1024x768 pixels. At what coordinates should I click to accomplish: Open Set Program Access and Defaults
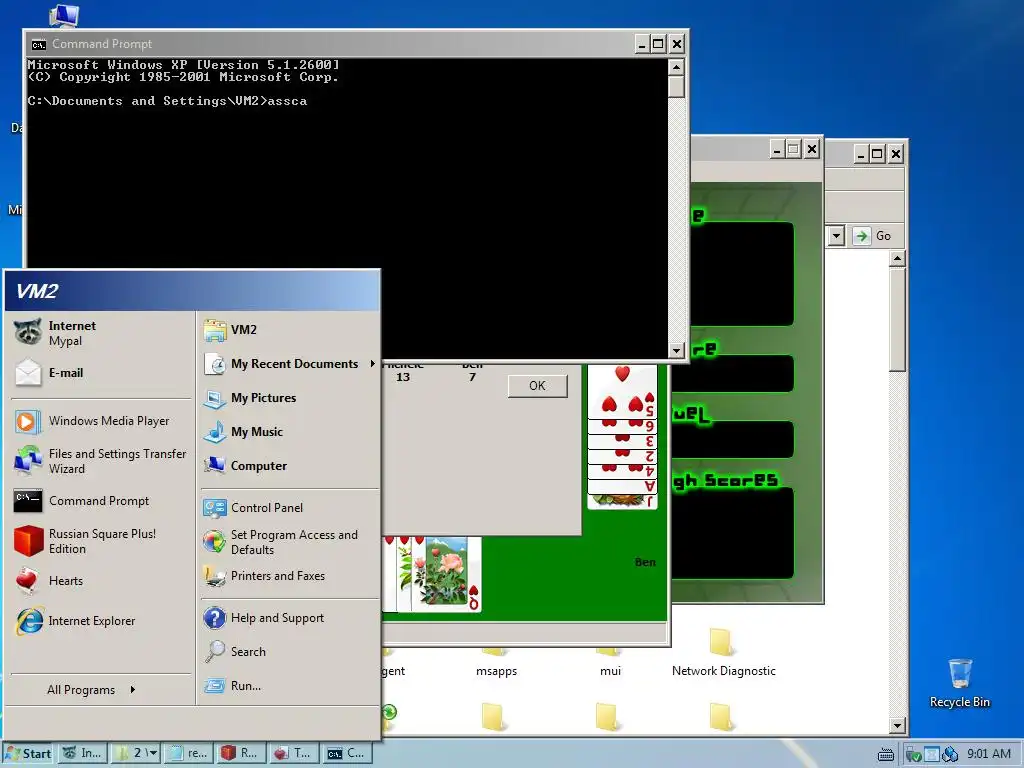tap(289, 542)
